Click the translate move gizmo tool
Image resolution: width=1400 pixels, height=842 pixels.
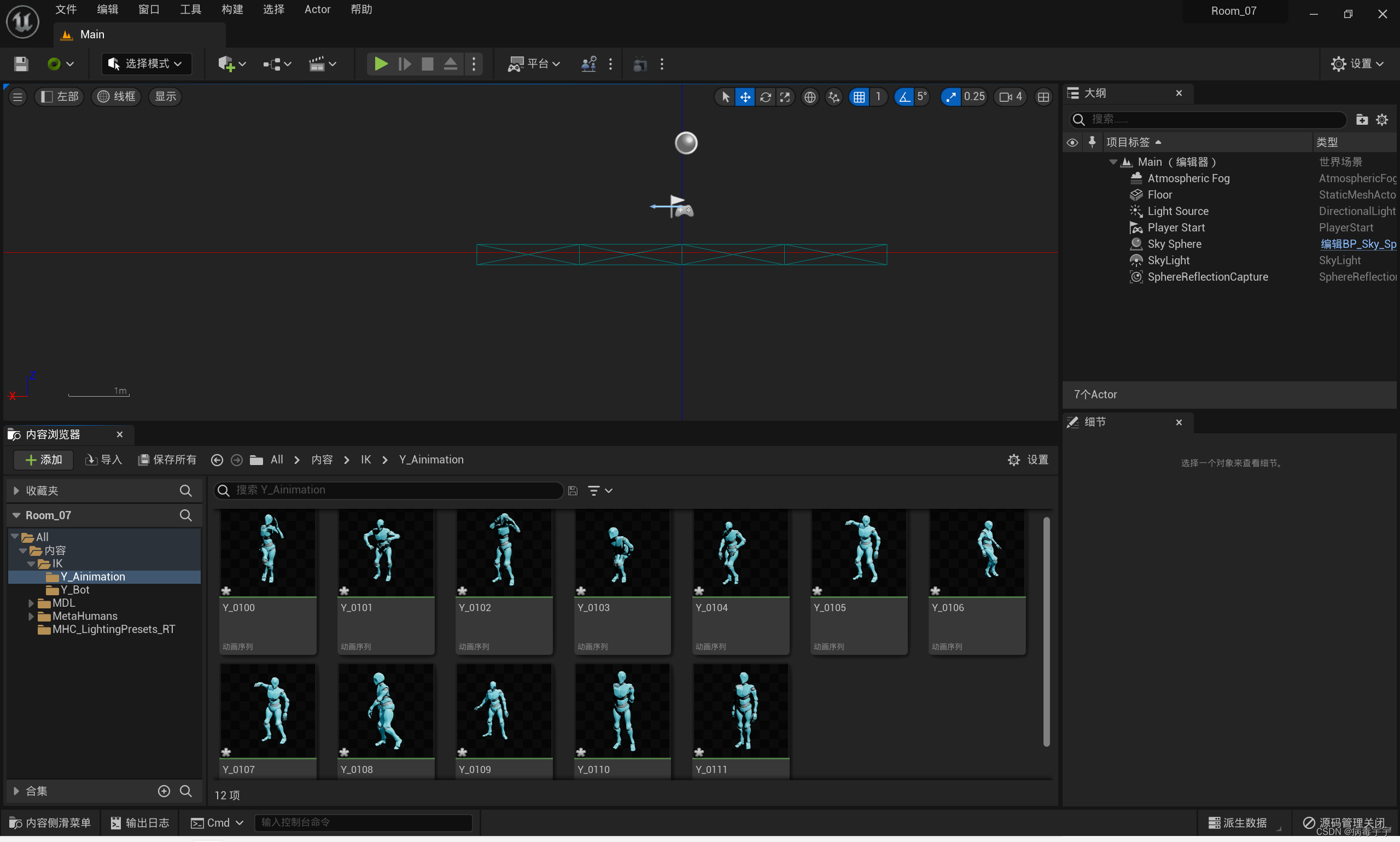coord(745,97)
